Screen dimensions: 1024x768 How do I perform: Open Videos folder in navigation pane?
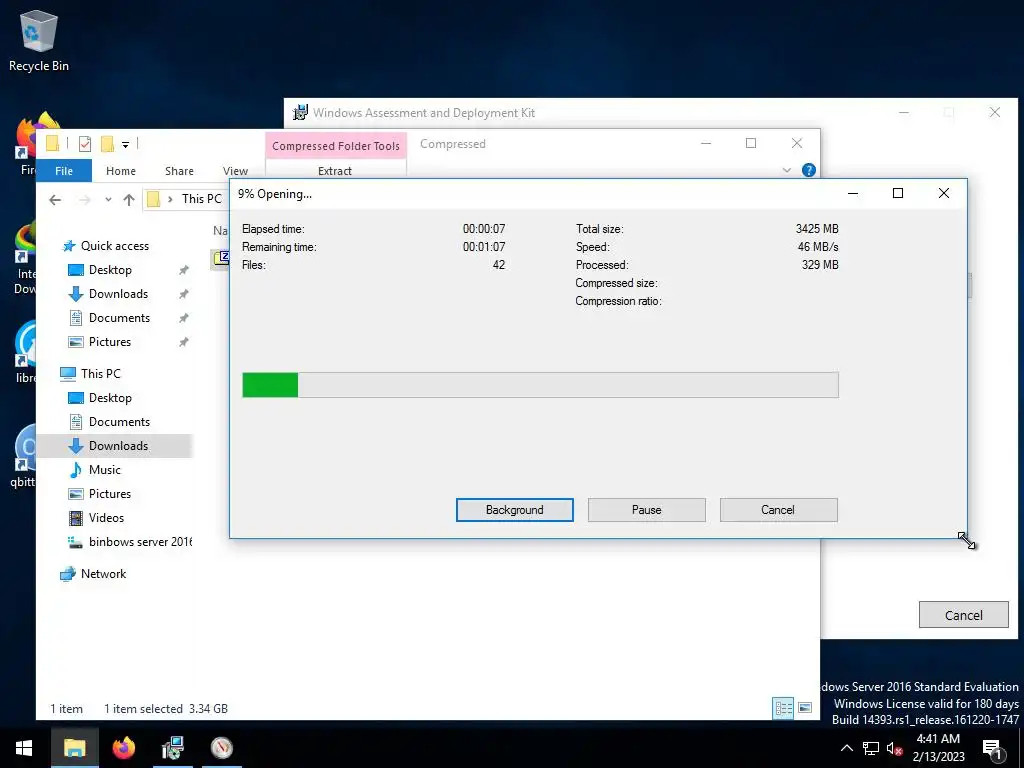coord(106,518)
